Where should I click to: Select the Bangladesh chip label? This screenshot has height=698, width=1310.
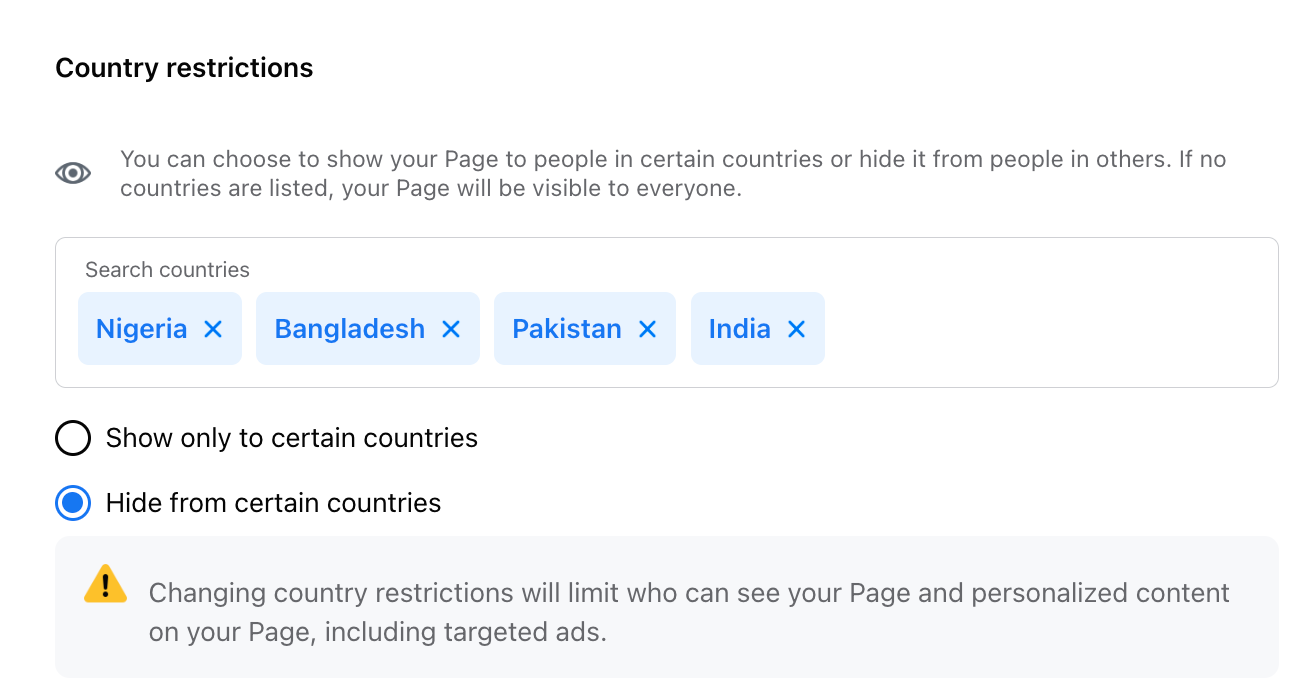click(349, 329)
